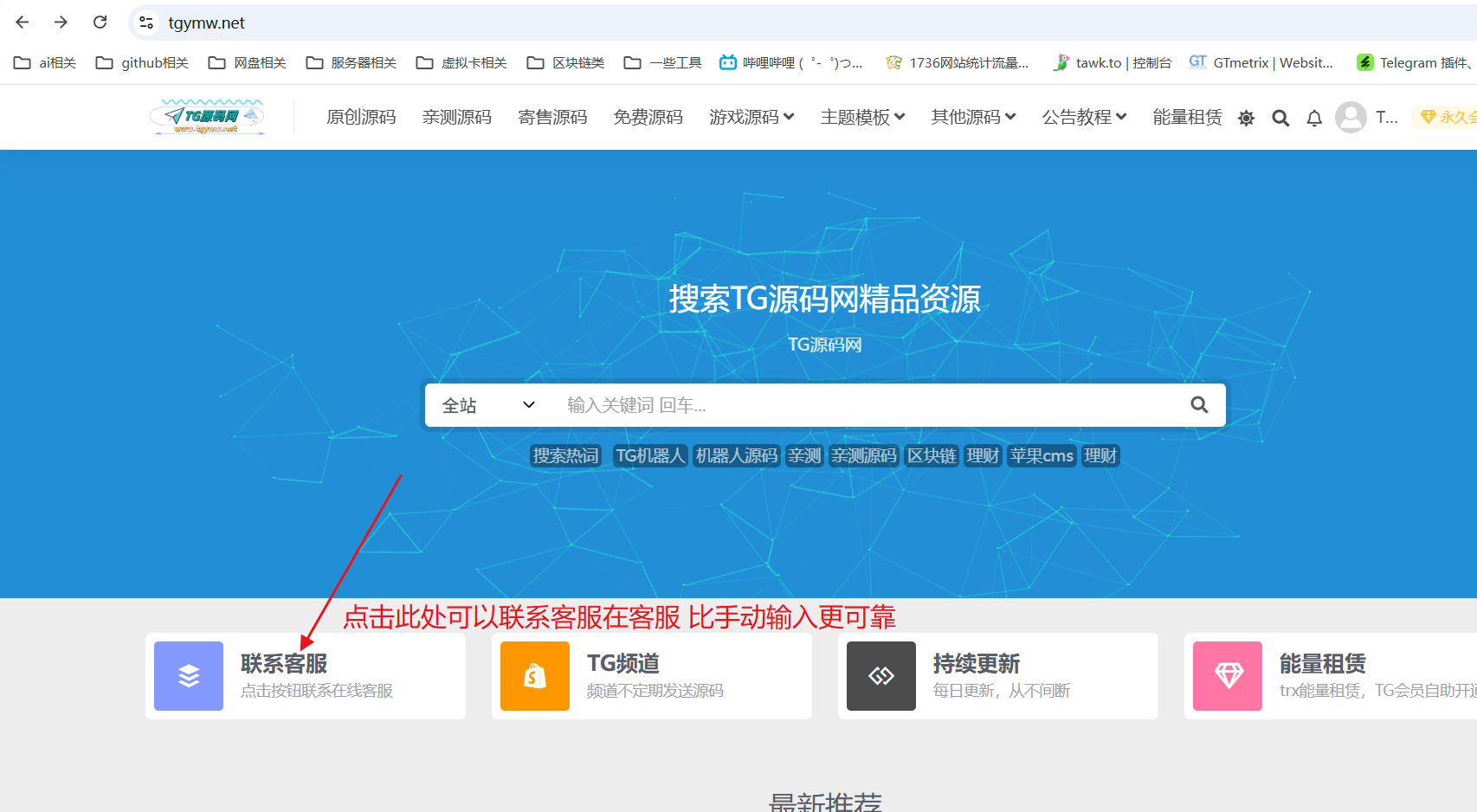Submit search with the search bar magnifier
The height and width of the screenshot is (812, 1477).
[1199, 405]
